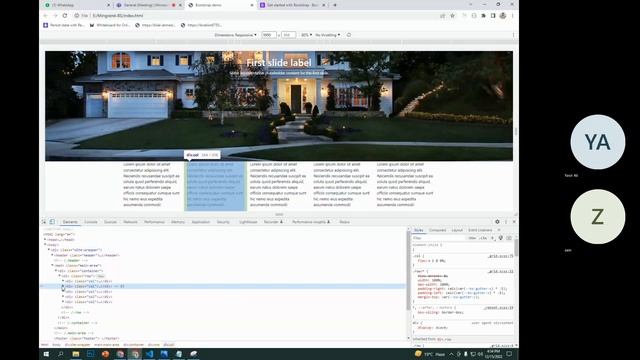Open the Event Listeners tab
The height and width of the screenshot is (360, 640).
480,230
